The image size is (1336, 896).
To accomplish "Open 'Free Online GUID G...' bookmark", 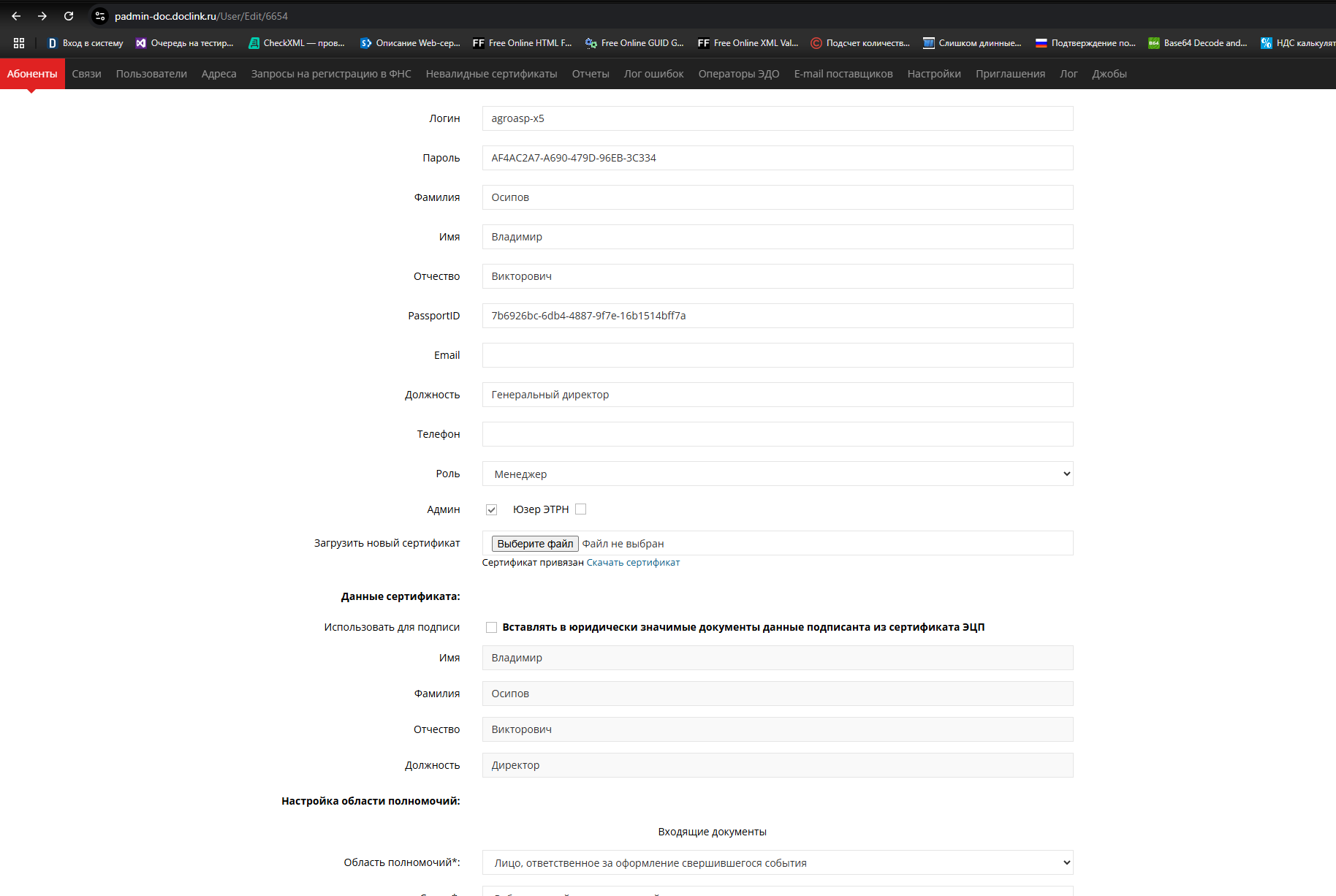I will (634, 43).
